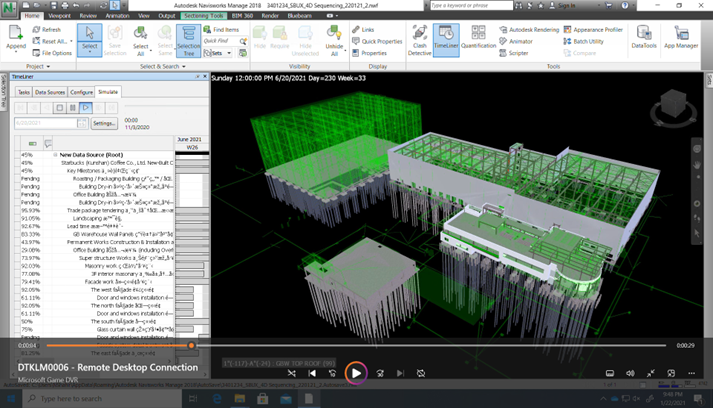Switch to the Viewpoint ribbon tab

60,15
